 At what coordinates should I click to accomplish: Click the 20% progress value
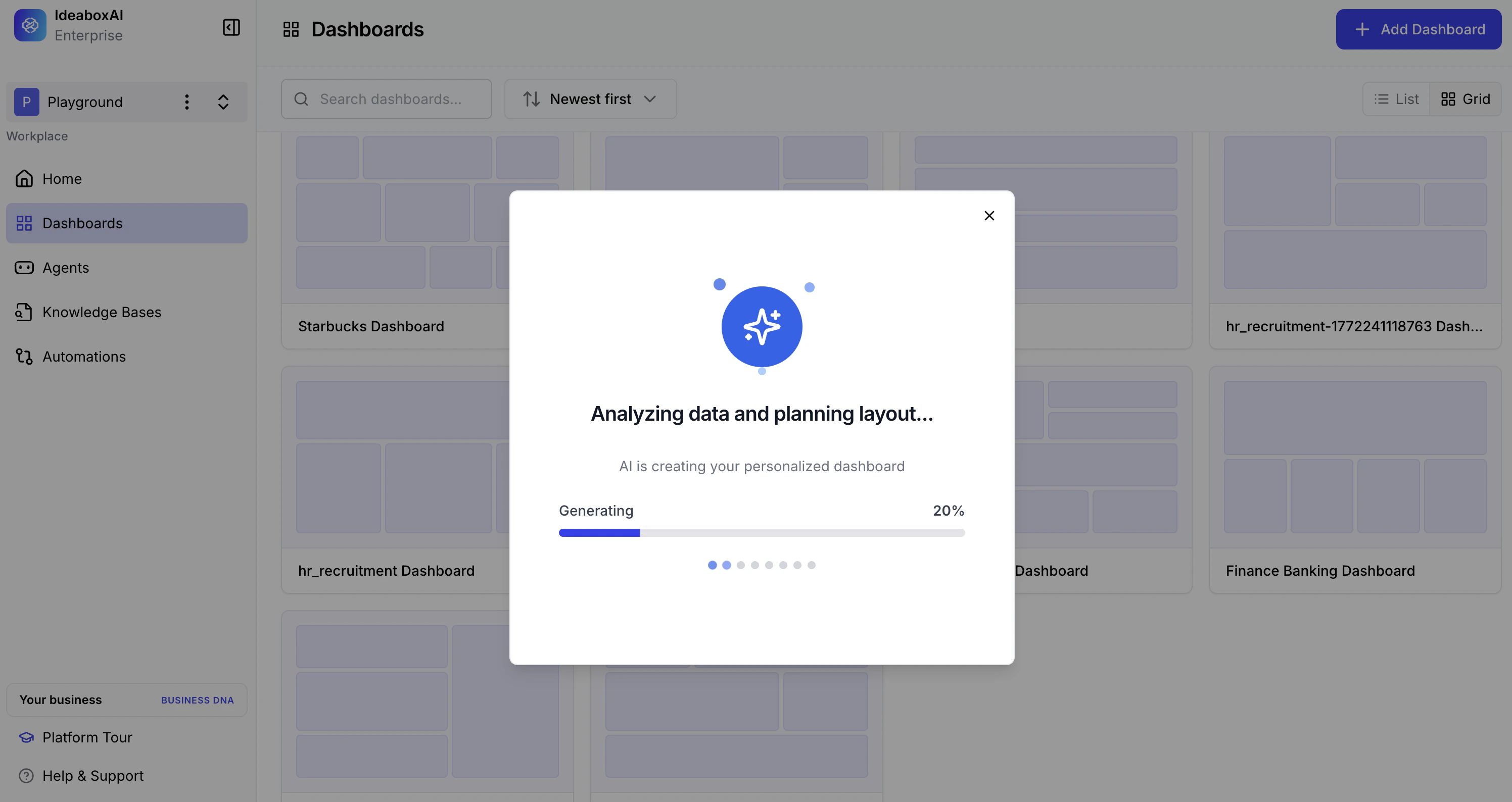(x=949, y=511)
